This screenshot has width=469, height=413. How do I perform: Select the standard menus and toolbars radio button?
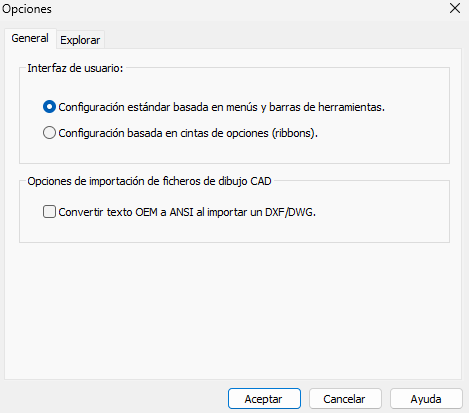point(49,107)
